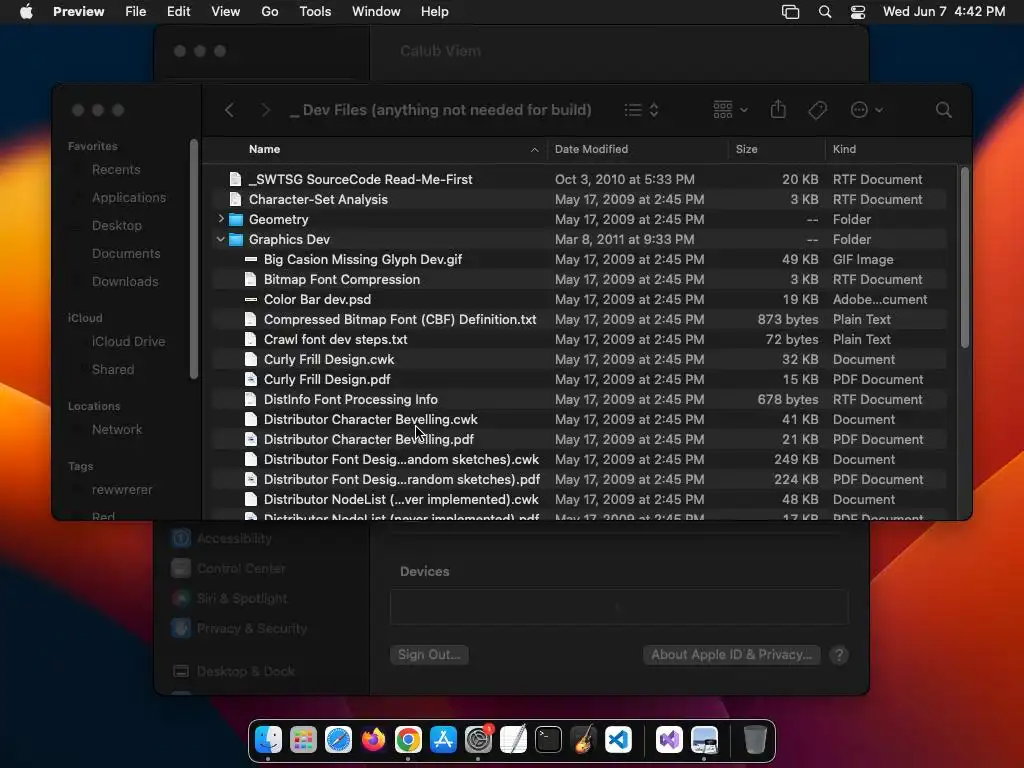Click the Geometry folder icon
Viewport: 1024px width, 768px height.
(x=236, y=219)
